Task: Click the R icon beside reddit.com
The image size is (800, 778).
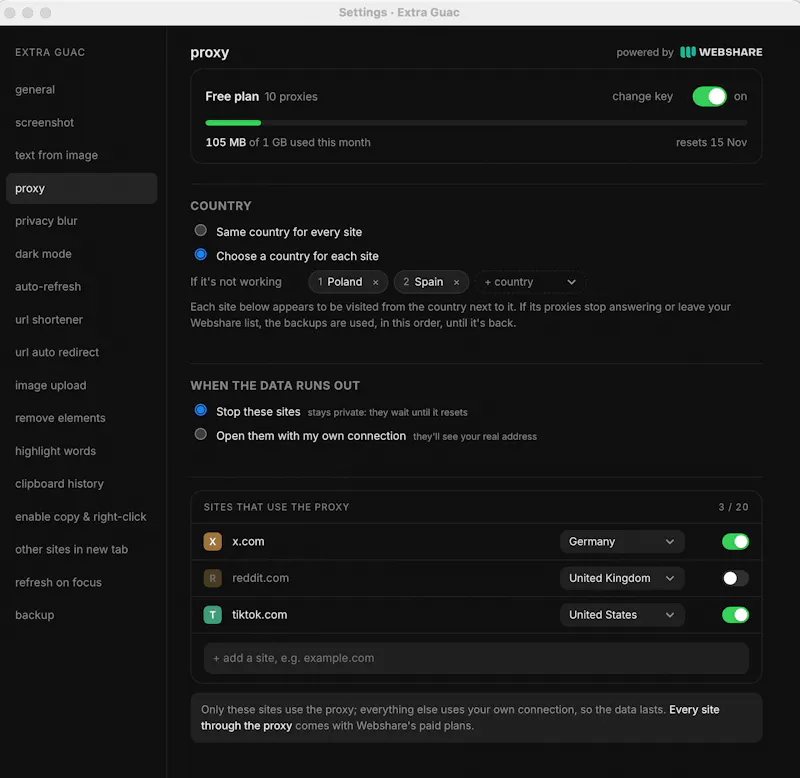Action: coord(212,578)
